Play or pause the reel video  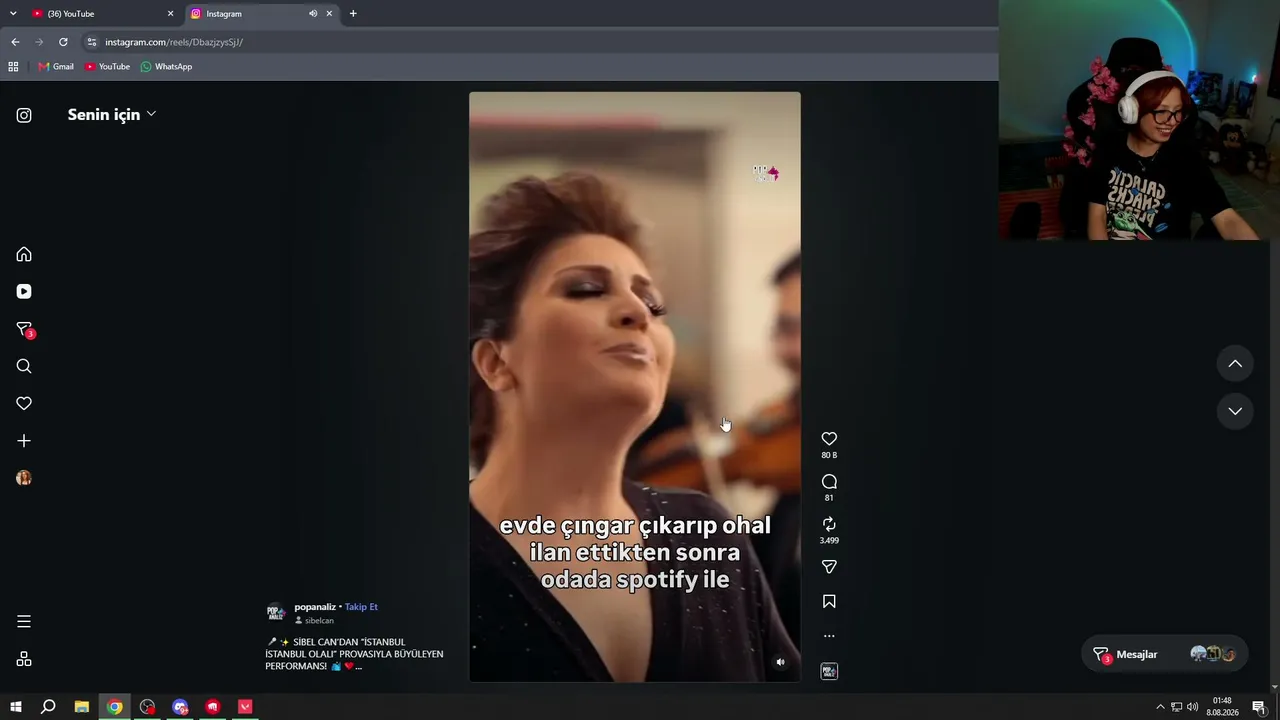pos(635,387)
